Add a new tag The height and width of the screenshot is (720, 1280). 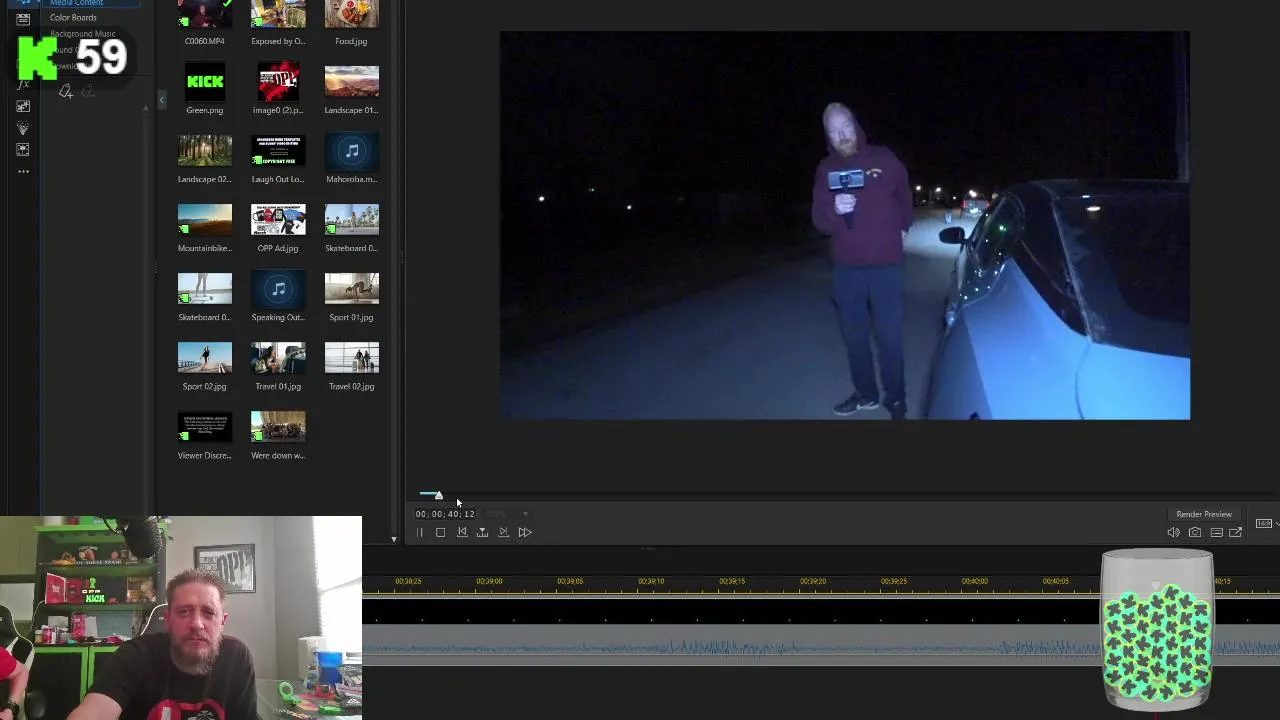66,92
